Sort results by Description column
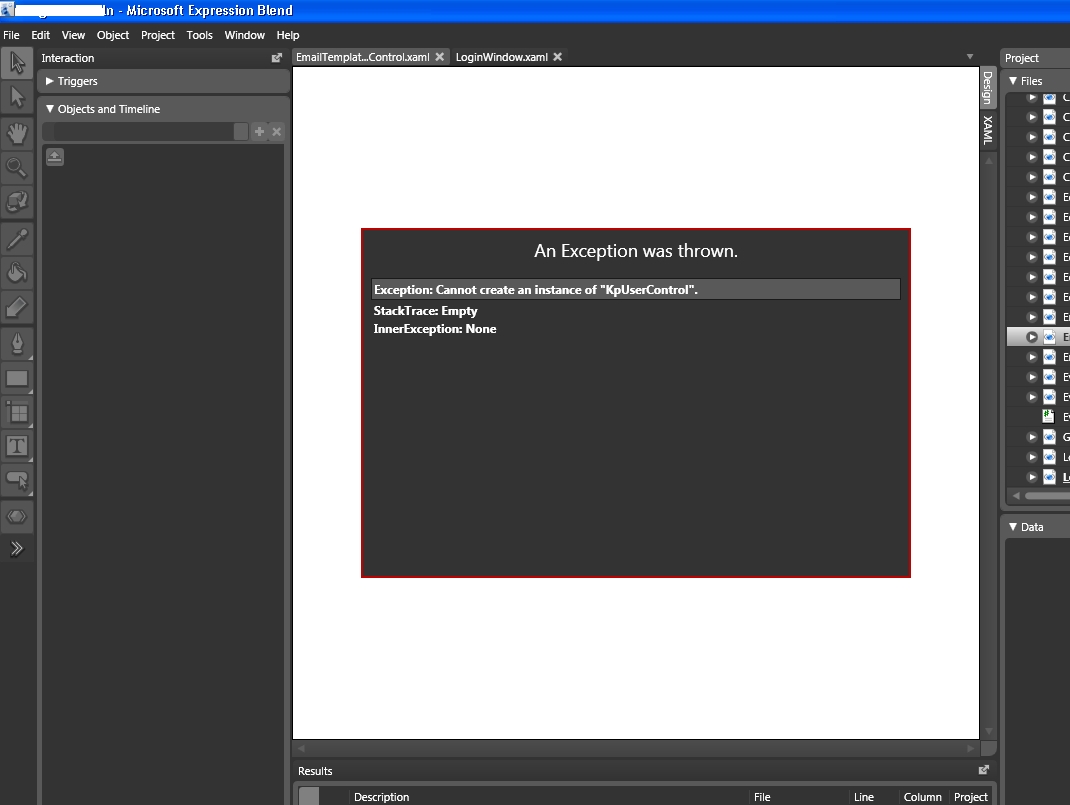Screen dimensions: 1070x805 [x=381, y=797]
